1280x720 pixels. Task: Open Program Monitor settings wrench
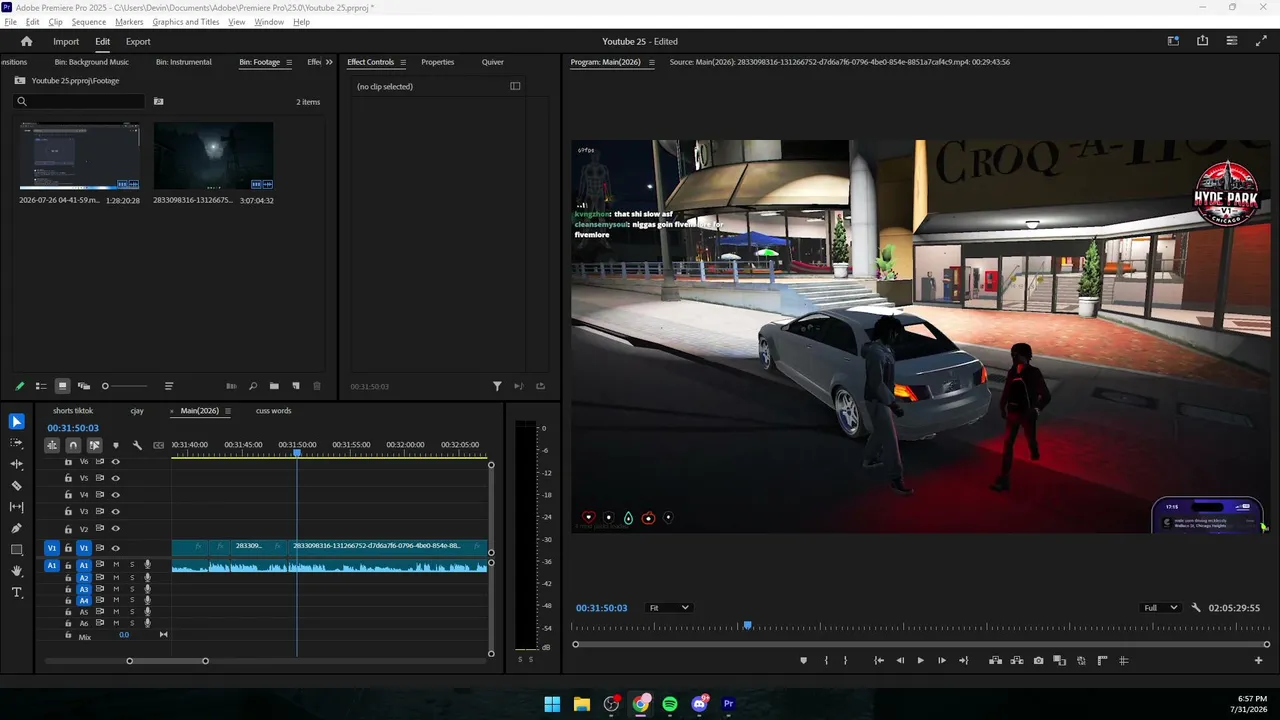1196,608
